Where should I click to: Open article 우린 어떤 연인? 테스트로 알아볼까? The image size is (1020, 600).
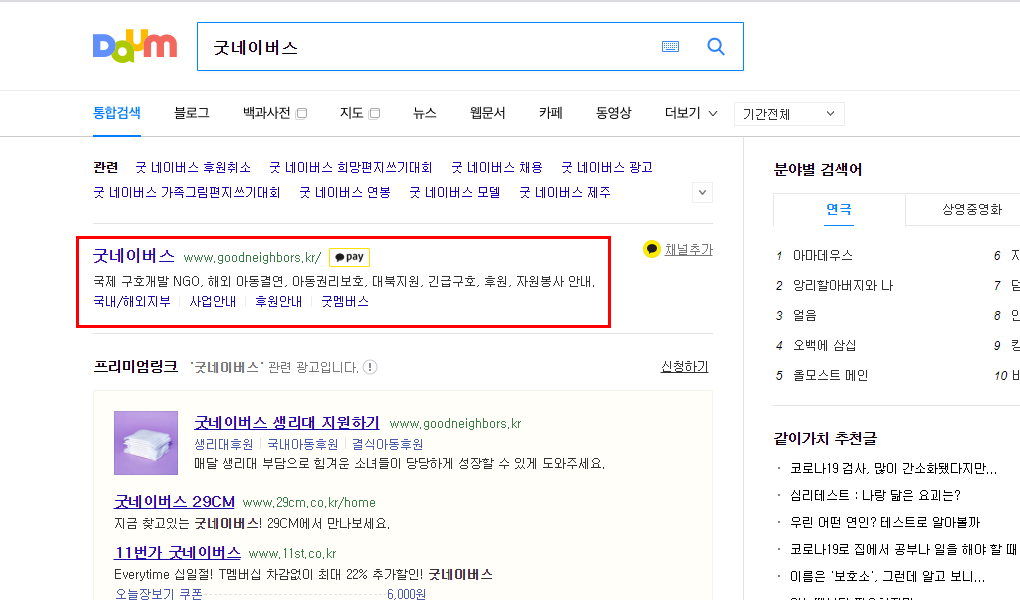[885, 523]
